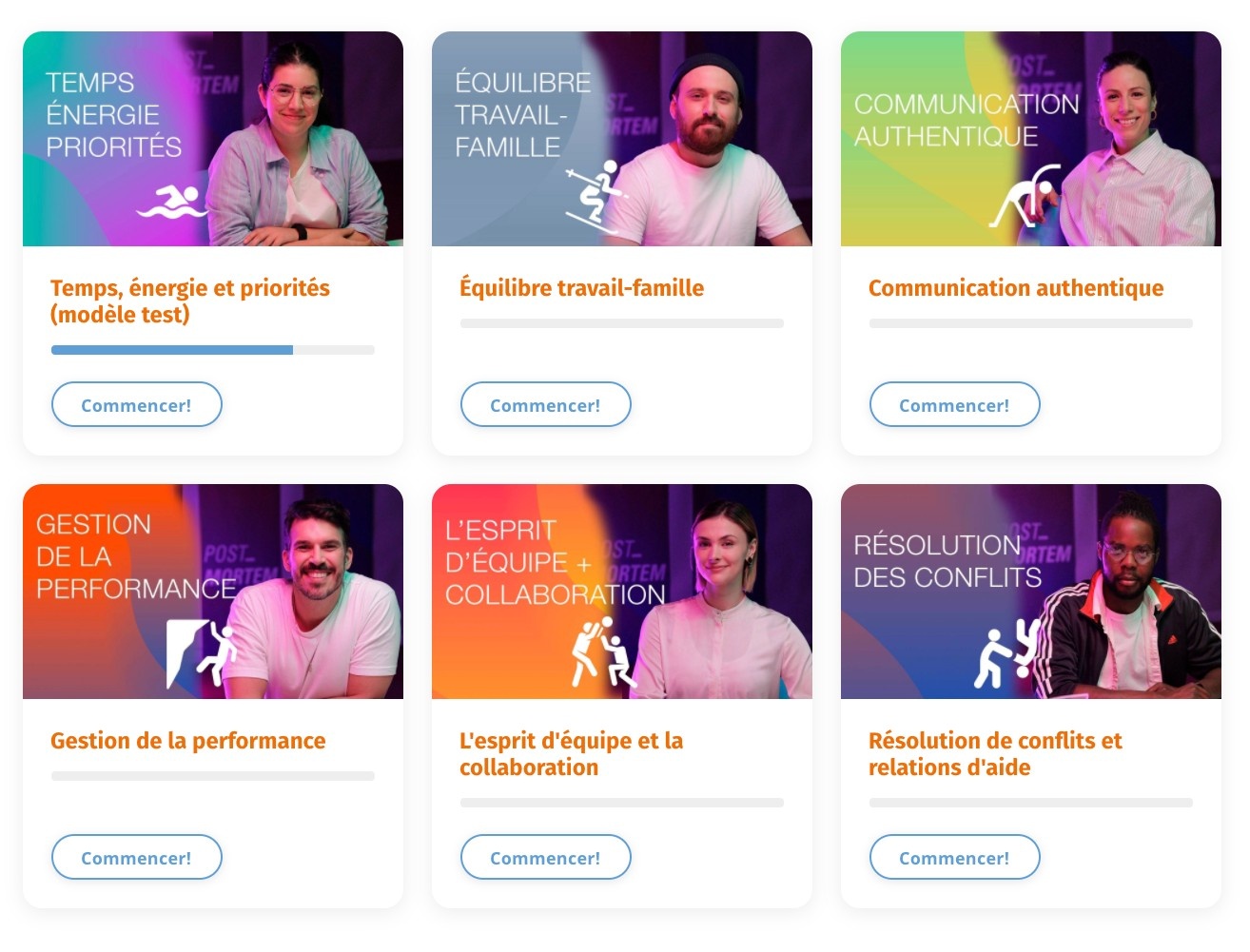Click the skier icon on Équilibre Travail-Famille
The image size is (1250, 952).
(x=595, y=197)
